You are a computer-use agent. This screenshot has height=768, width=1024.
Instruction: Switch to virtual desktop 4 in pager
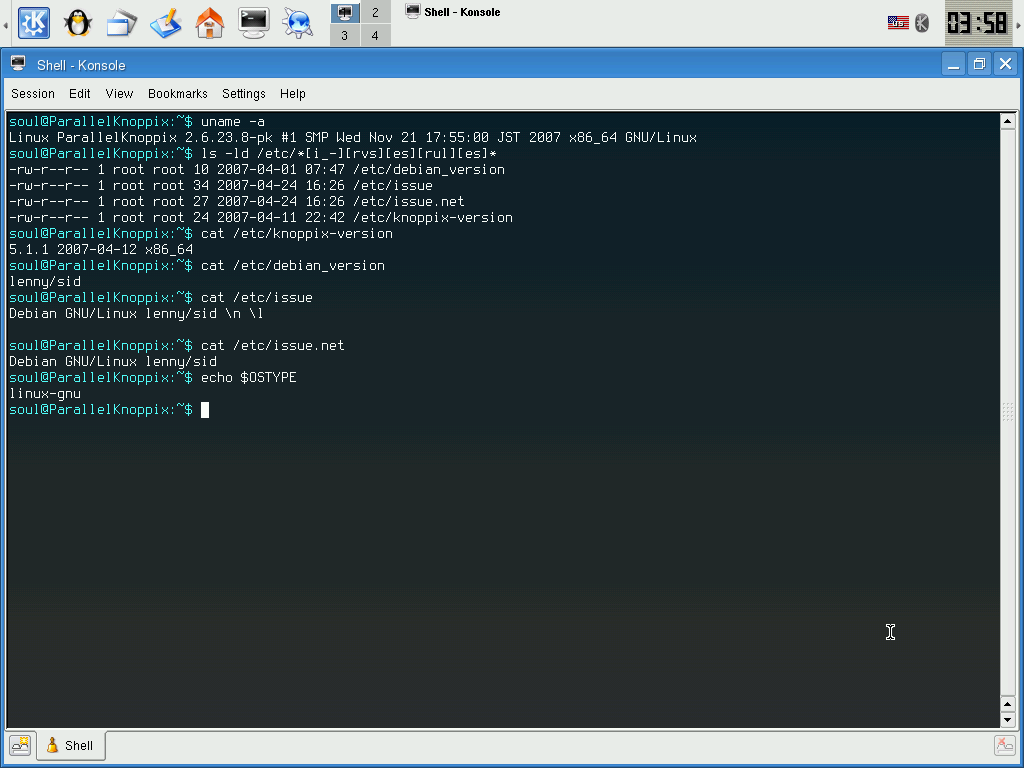click(375, 35)
